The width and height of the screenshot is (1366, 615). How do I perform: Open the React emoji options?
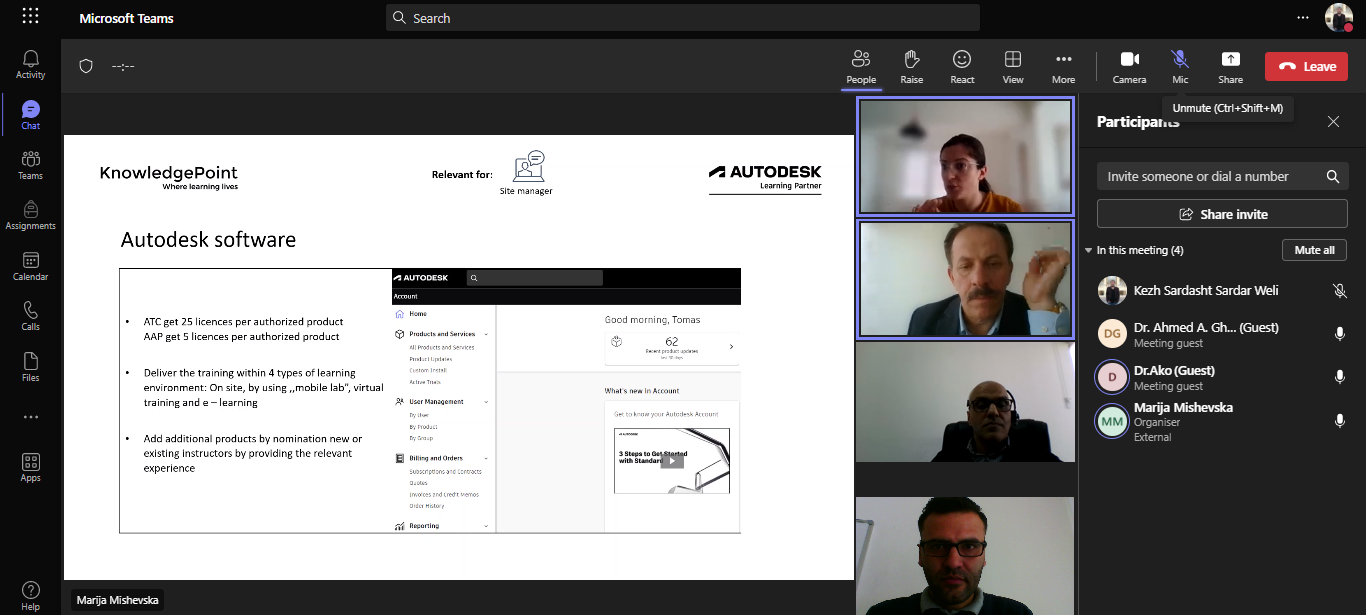coord(962,67)
